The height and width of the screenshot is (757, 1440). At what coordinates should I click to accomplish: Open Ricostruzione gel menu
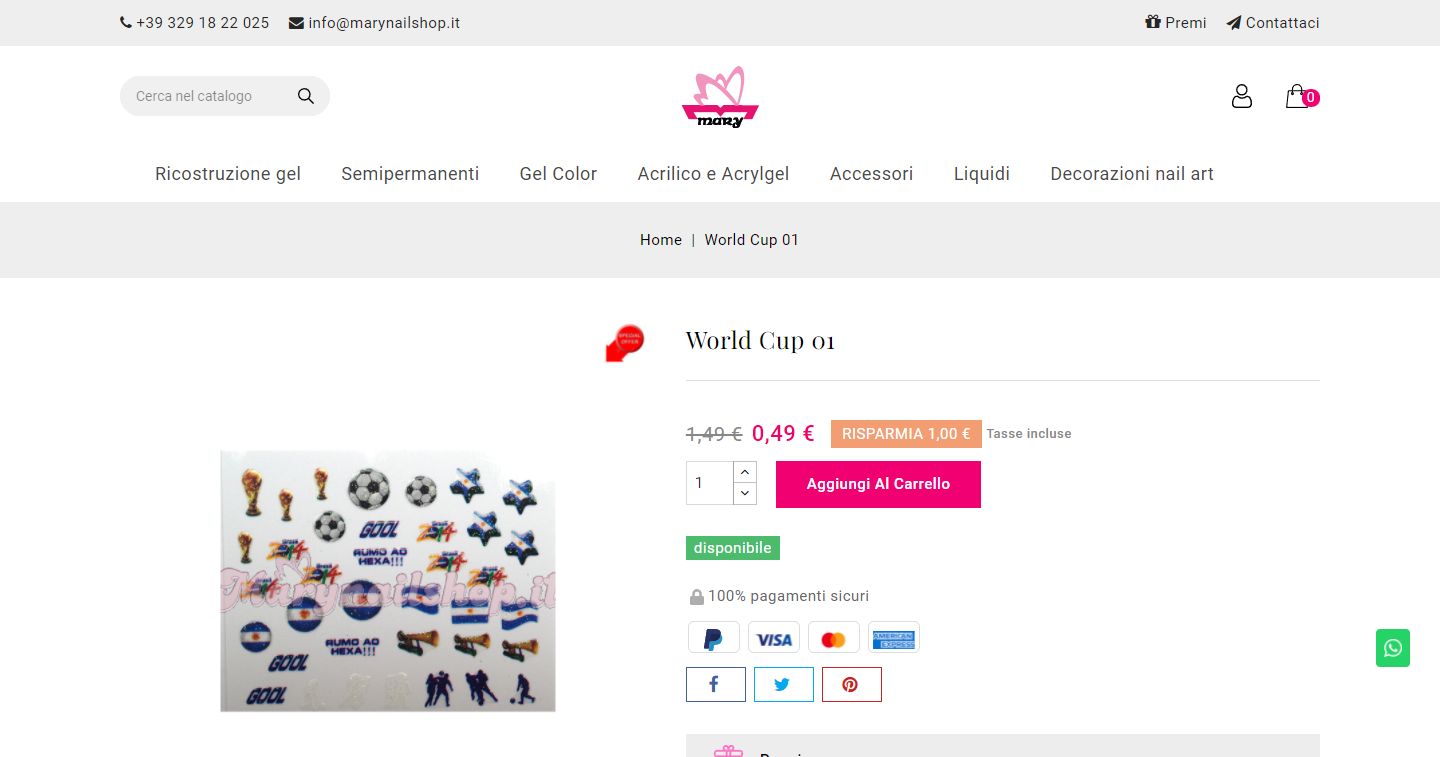228,174
